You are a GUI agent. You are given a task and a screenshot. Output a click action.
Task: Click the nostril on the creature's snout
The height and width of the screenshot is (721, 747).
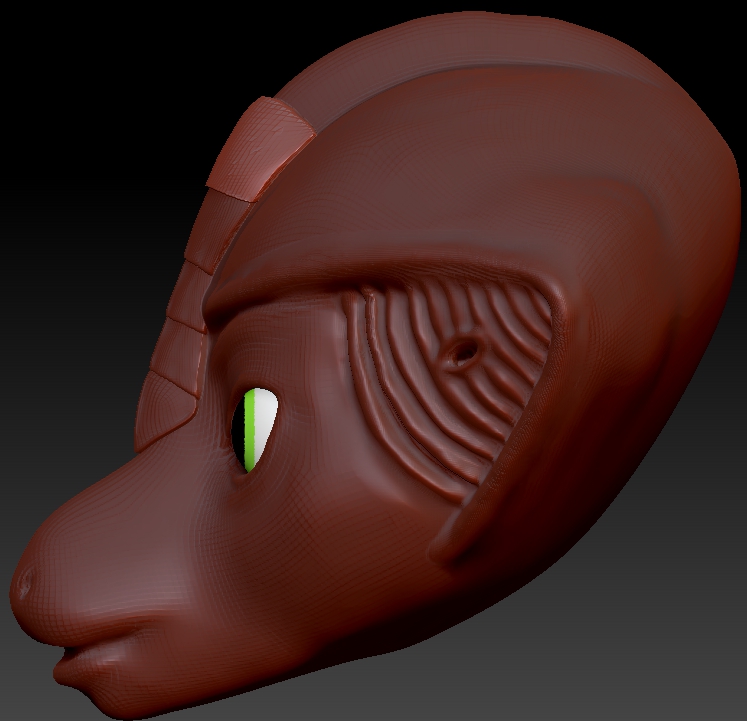coord(24,584)
